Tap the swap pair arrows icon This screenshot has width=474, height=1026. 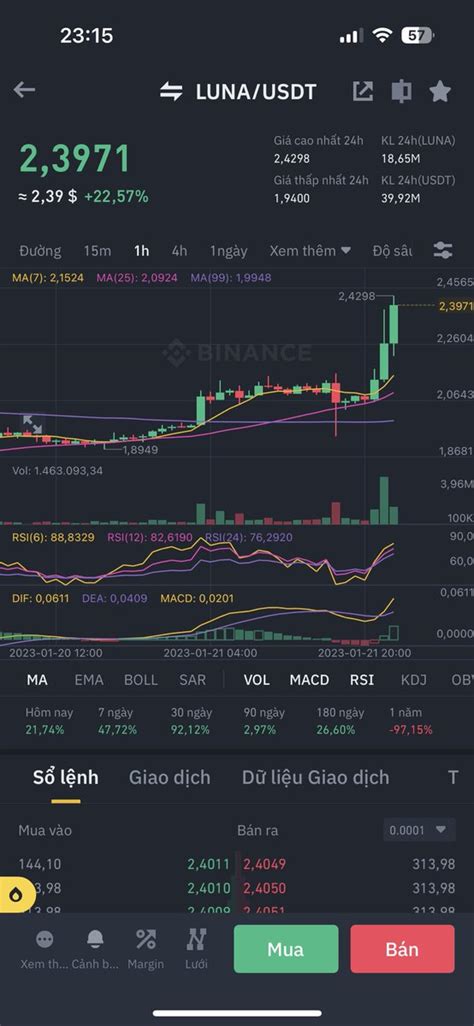[x=172, y=91]
